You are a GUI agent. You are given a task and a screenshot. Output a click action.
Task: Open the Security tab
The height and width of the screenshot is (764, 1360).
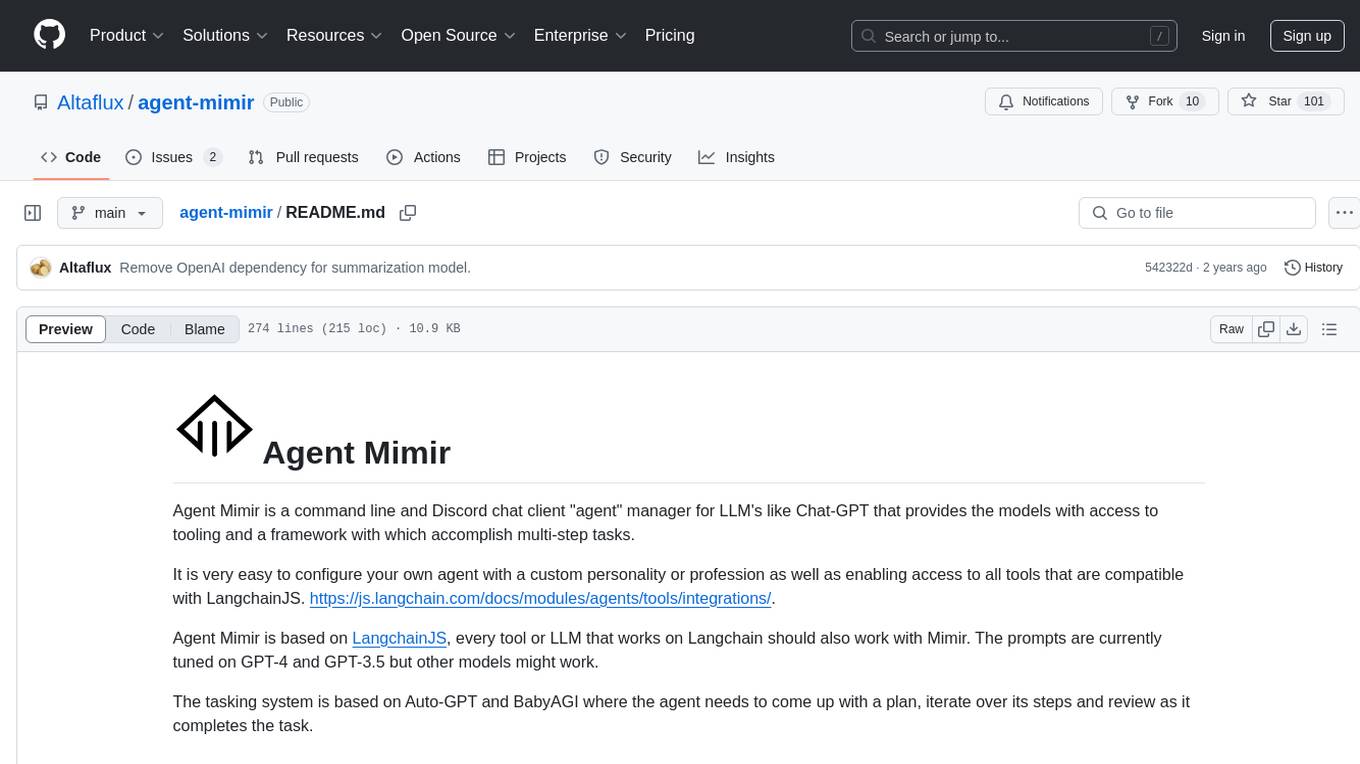point(632,157)
